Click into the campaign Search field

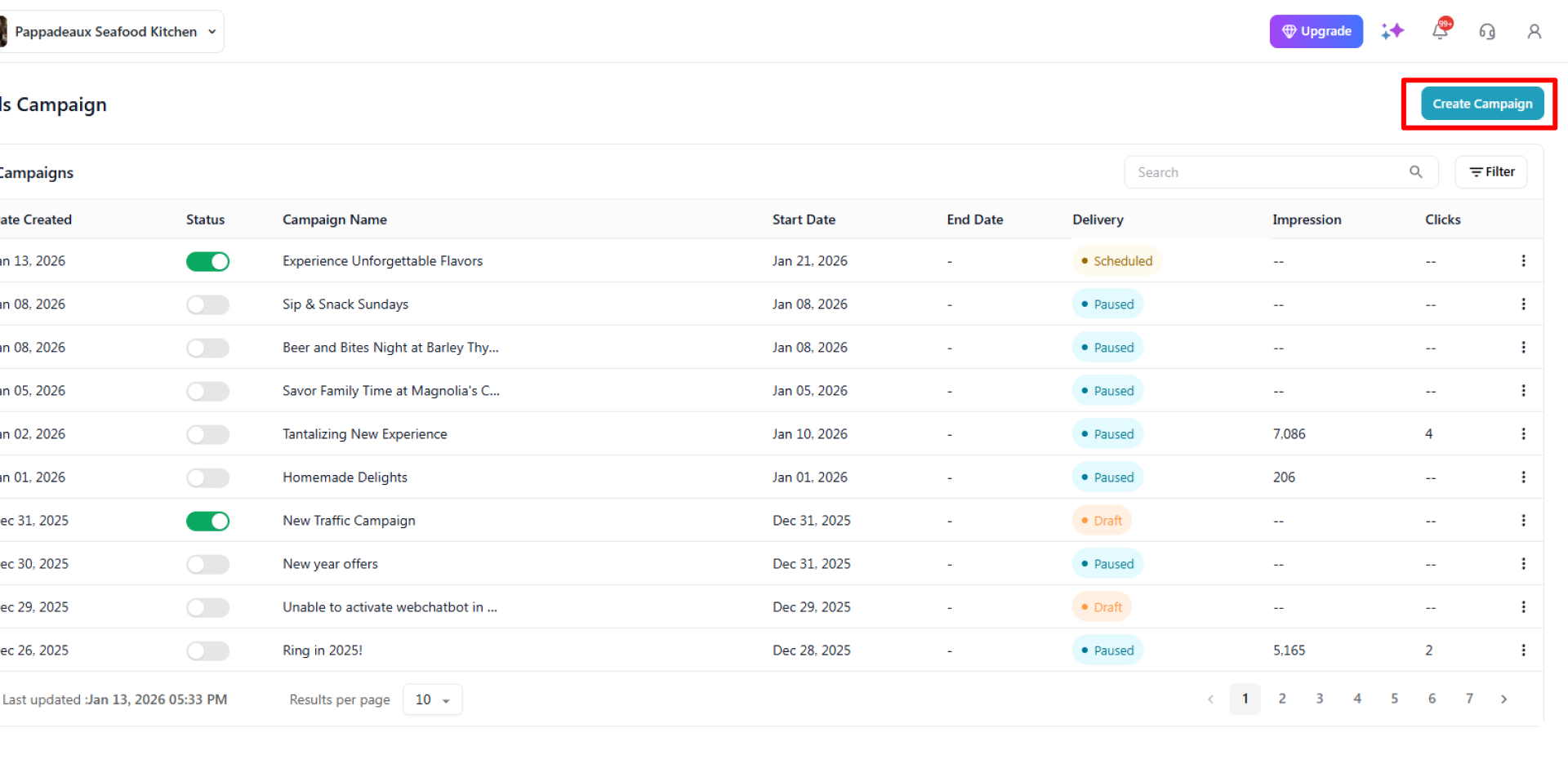click(x=1266, y=172)
